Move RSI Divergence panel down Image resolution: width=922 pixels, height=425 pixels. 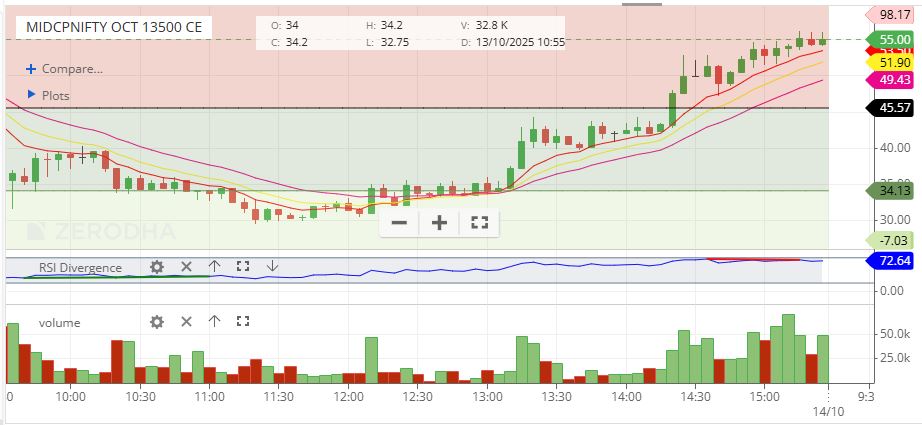click(272, 267)
